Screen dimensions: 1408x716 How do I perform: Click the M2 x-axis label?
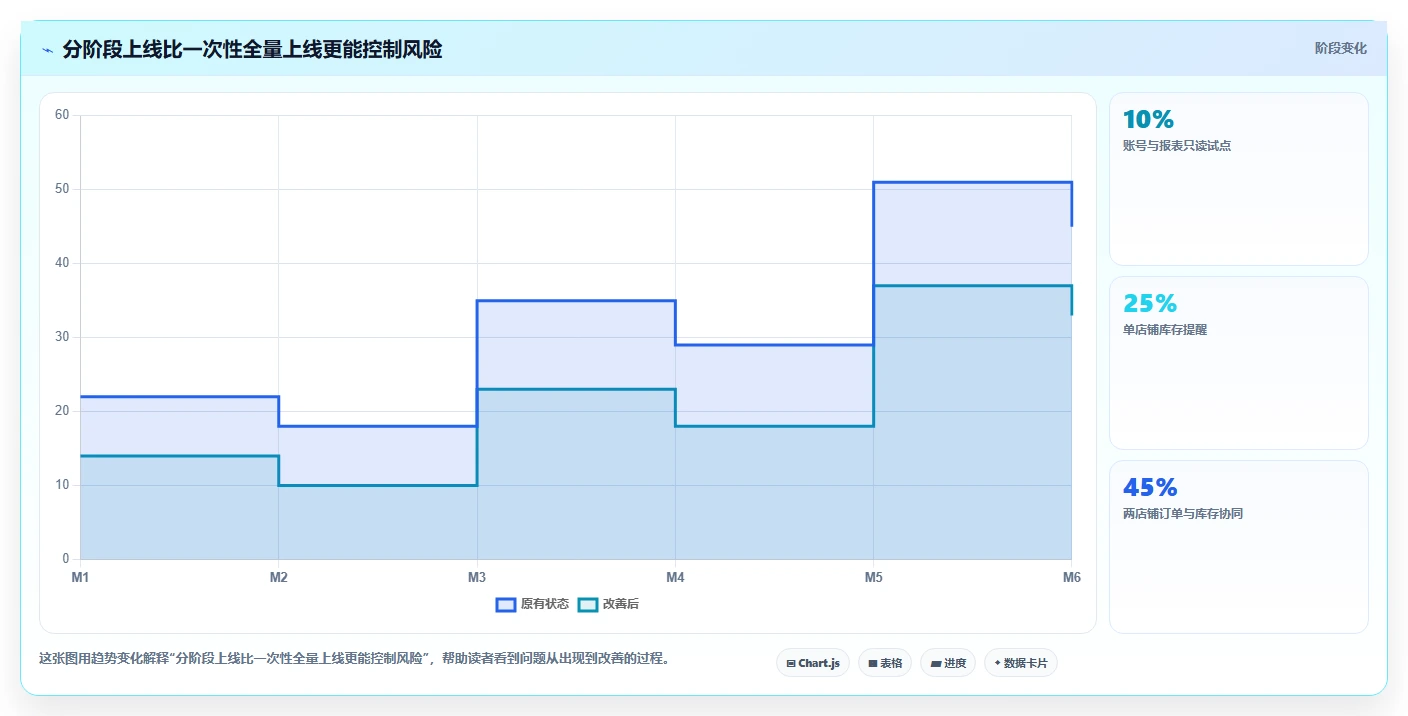click(278, 577)
